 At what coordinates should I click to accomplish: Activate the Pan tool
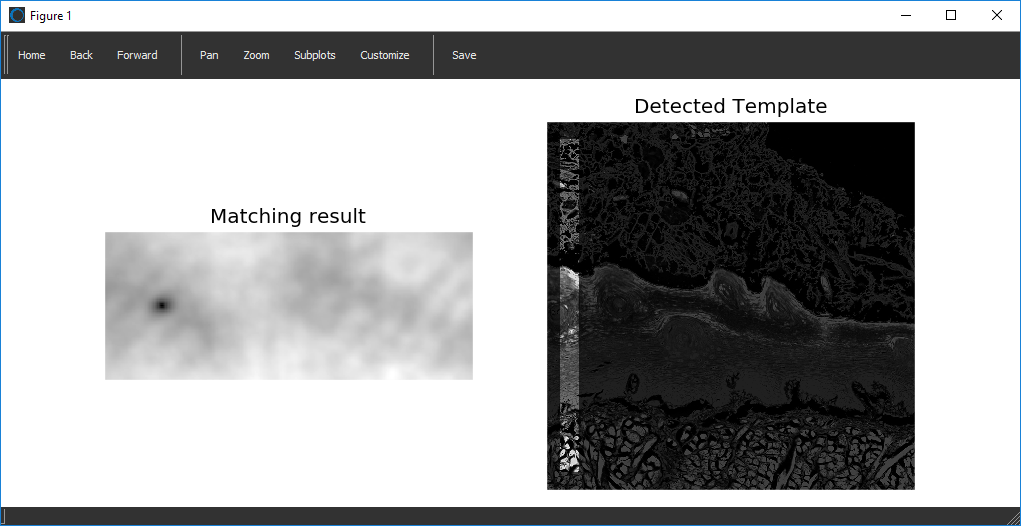(x=209, y=55)
